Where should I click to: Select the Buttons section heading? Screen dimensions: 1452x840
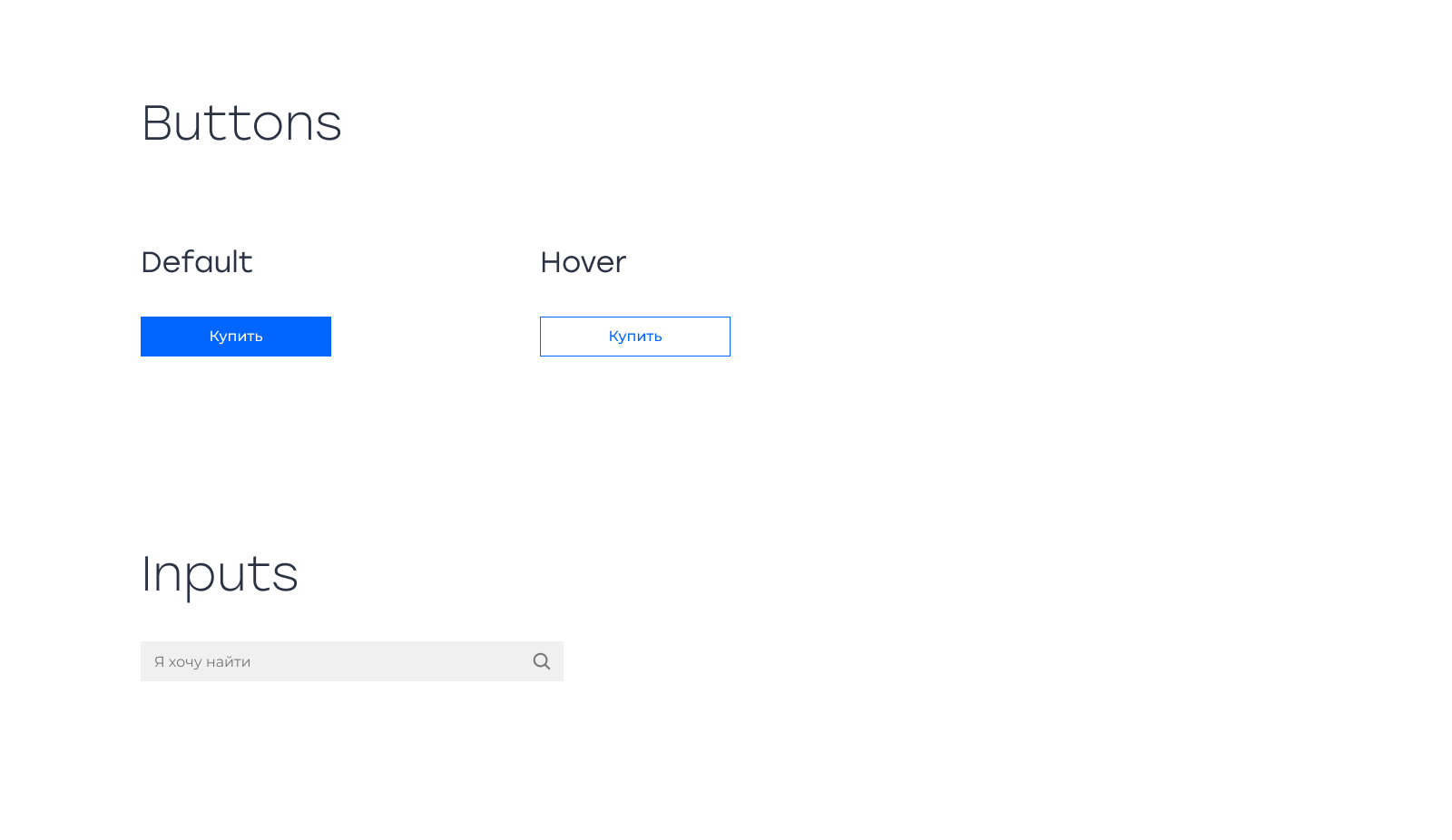(241, 124)
